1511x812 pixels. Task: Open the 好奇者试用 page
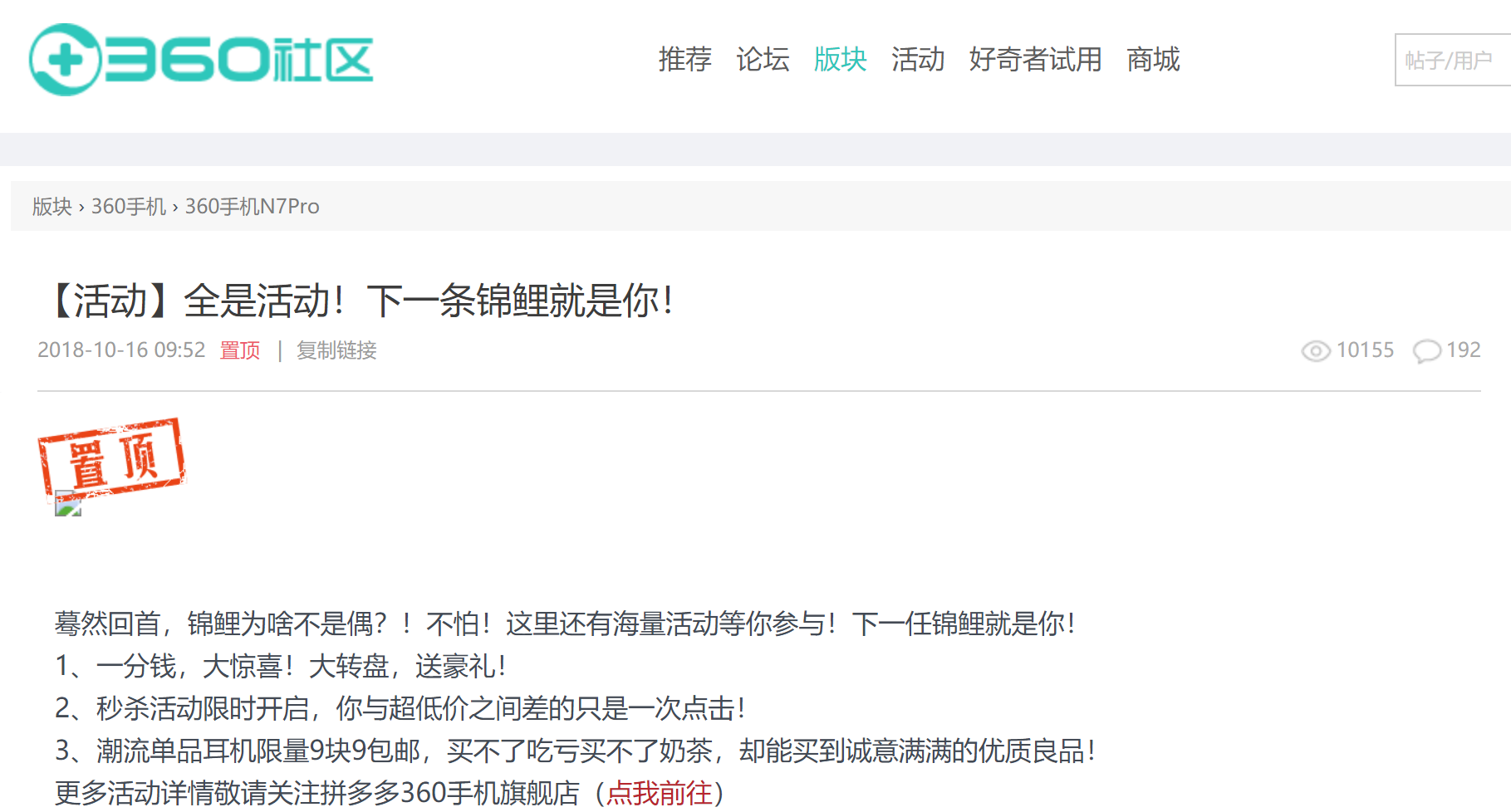pyautogui.click(x=1034, y=60)
